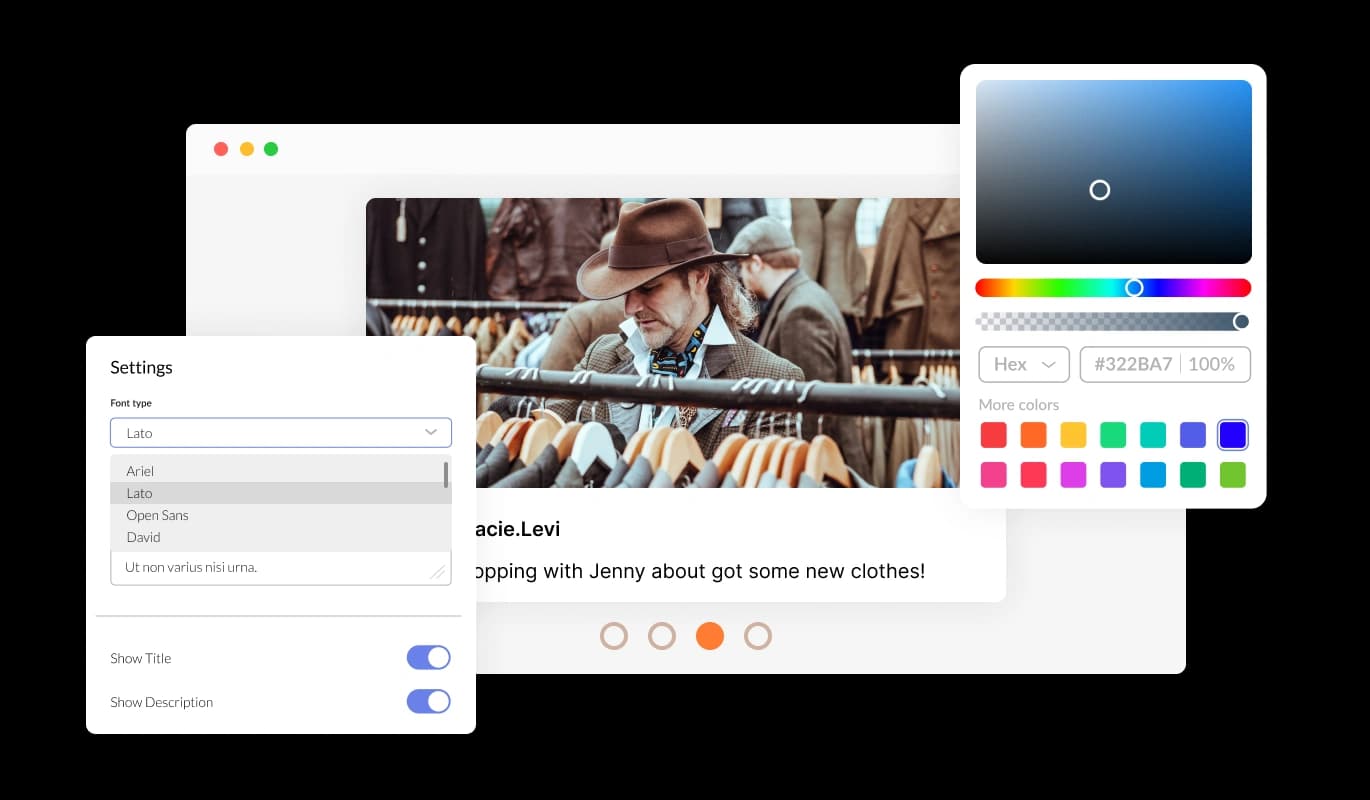Click the resize grip on the text area
Image resolution: width=1370 pixels, height=800 pixels.
(x=437, y=572)
